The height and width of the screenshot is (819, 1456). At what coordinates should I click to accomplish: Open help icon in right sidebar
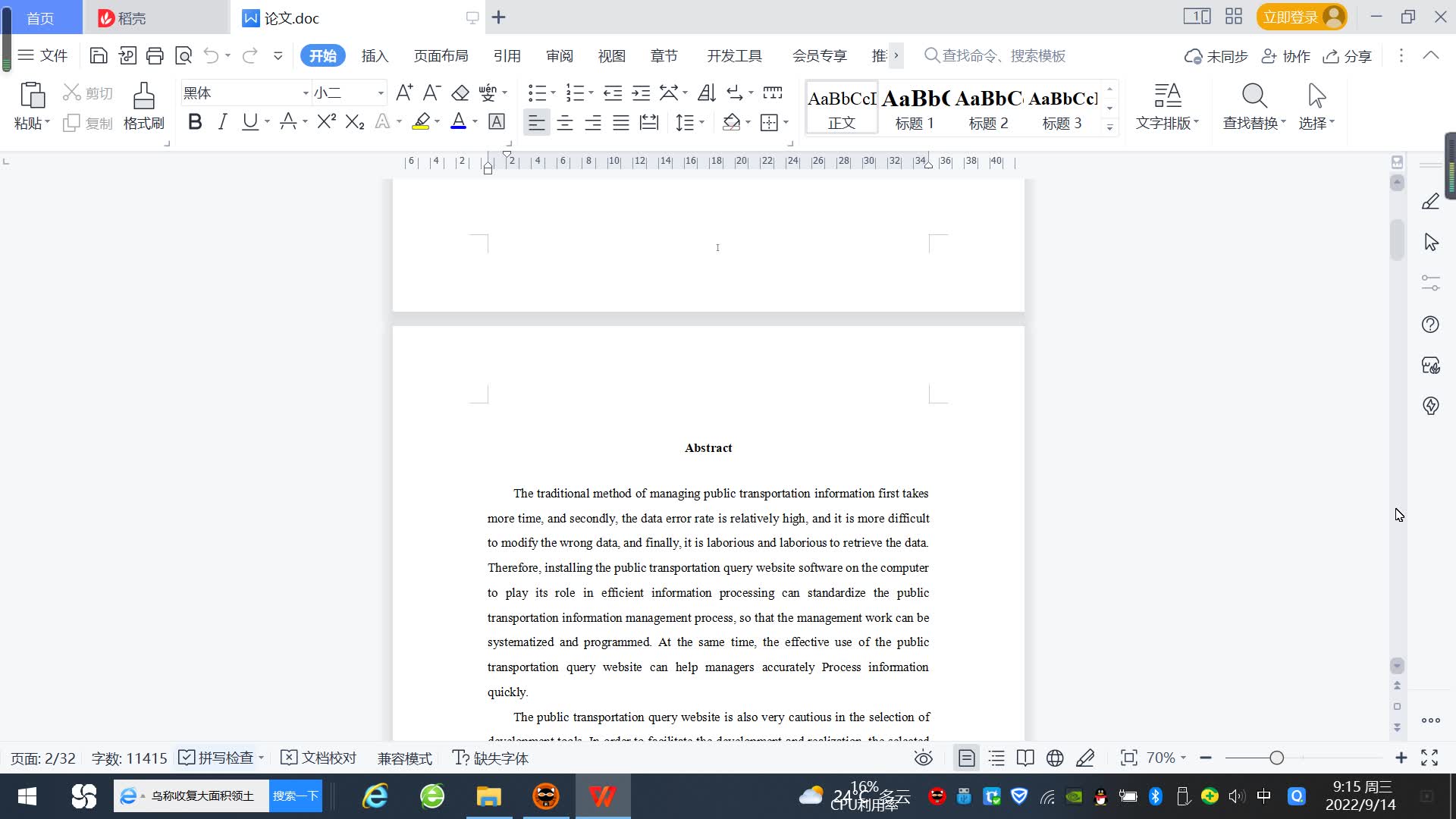(x=1430, y=325)
